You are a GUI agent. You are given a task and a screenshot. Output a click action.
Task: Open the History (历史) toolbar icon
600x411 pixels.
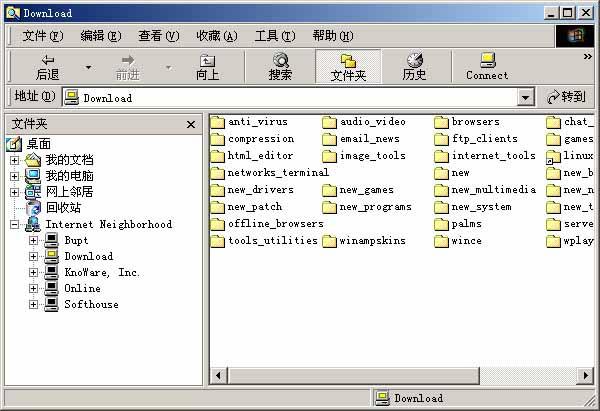tap(414, 66)
